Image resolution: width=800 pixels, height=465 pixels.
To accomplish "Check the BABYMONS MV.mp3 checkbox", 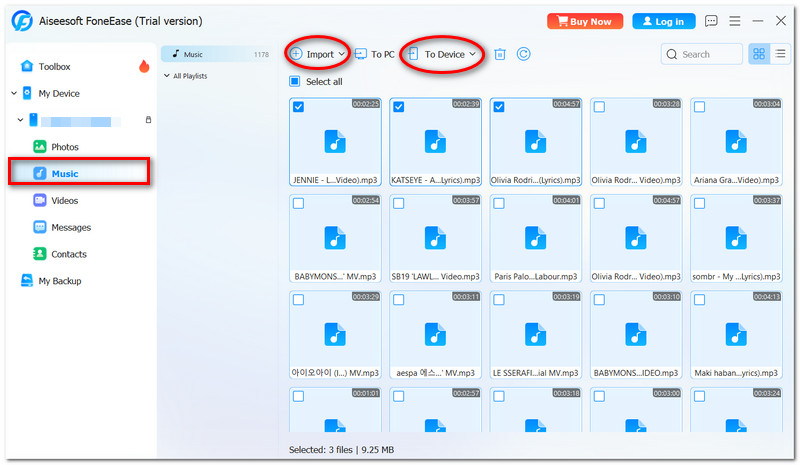I will 298,203.
